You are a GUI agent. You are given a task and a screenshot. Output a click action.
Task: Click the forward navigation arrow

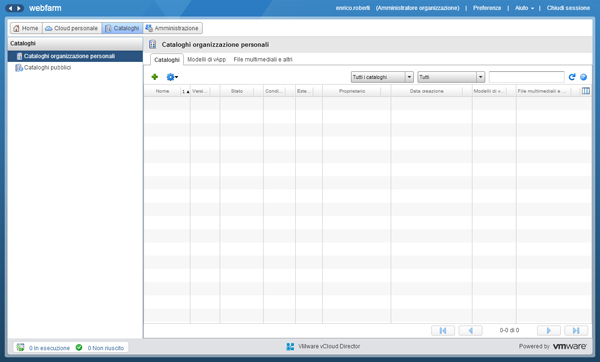point(18,8)
